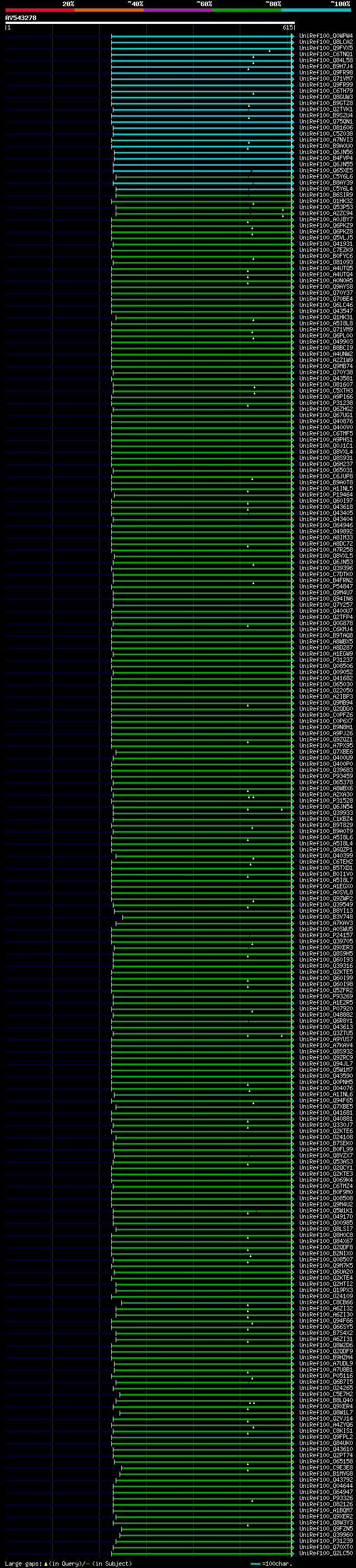Select the UniRef100_A0JBY7 label
The image size is (356, 1568).
[x=326, y=220]
